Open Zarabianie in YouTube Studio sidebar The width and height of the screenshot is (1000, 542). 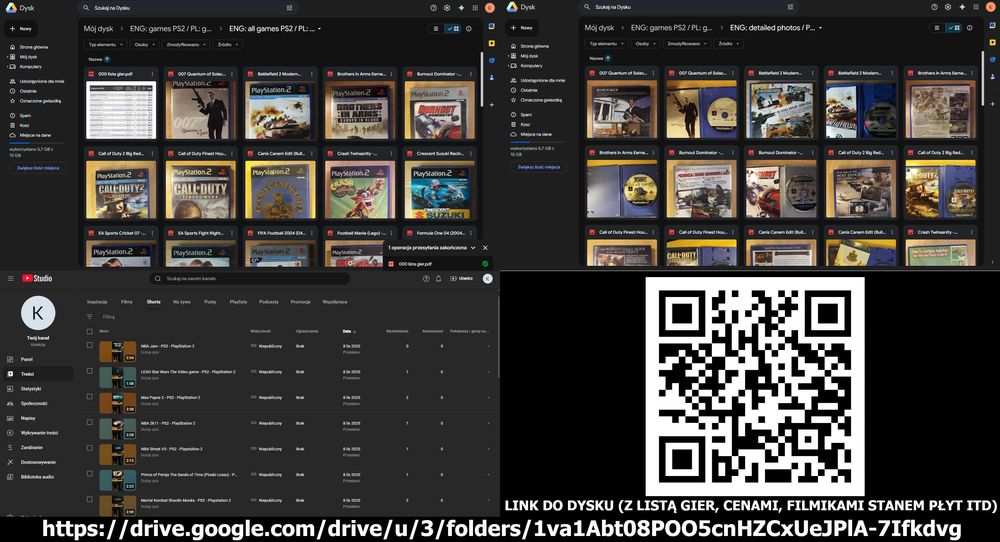coord(37,448)
